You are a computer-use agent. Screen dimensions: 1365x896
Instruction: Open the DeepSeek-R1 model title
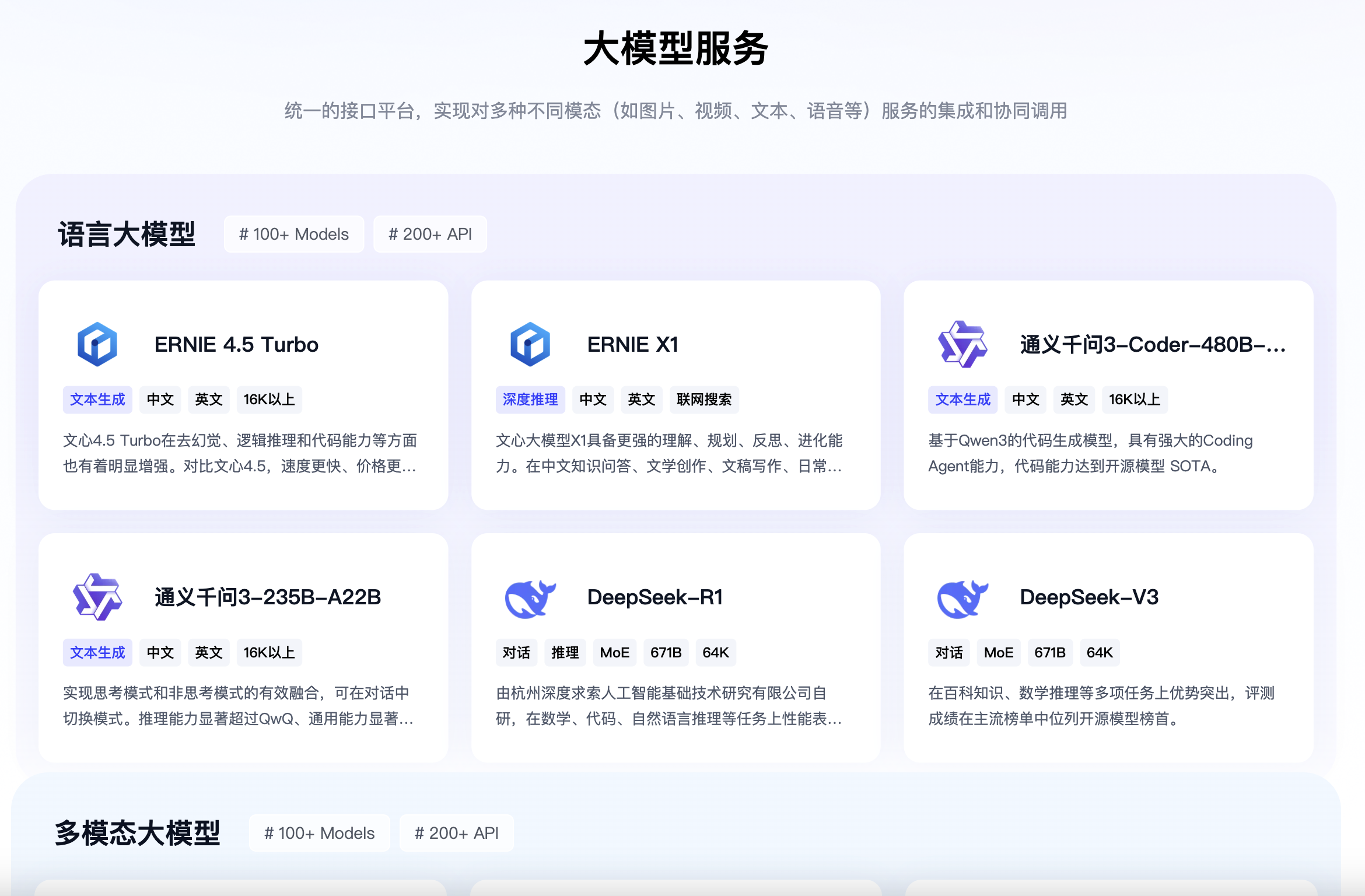[x=655, y=597]
